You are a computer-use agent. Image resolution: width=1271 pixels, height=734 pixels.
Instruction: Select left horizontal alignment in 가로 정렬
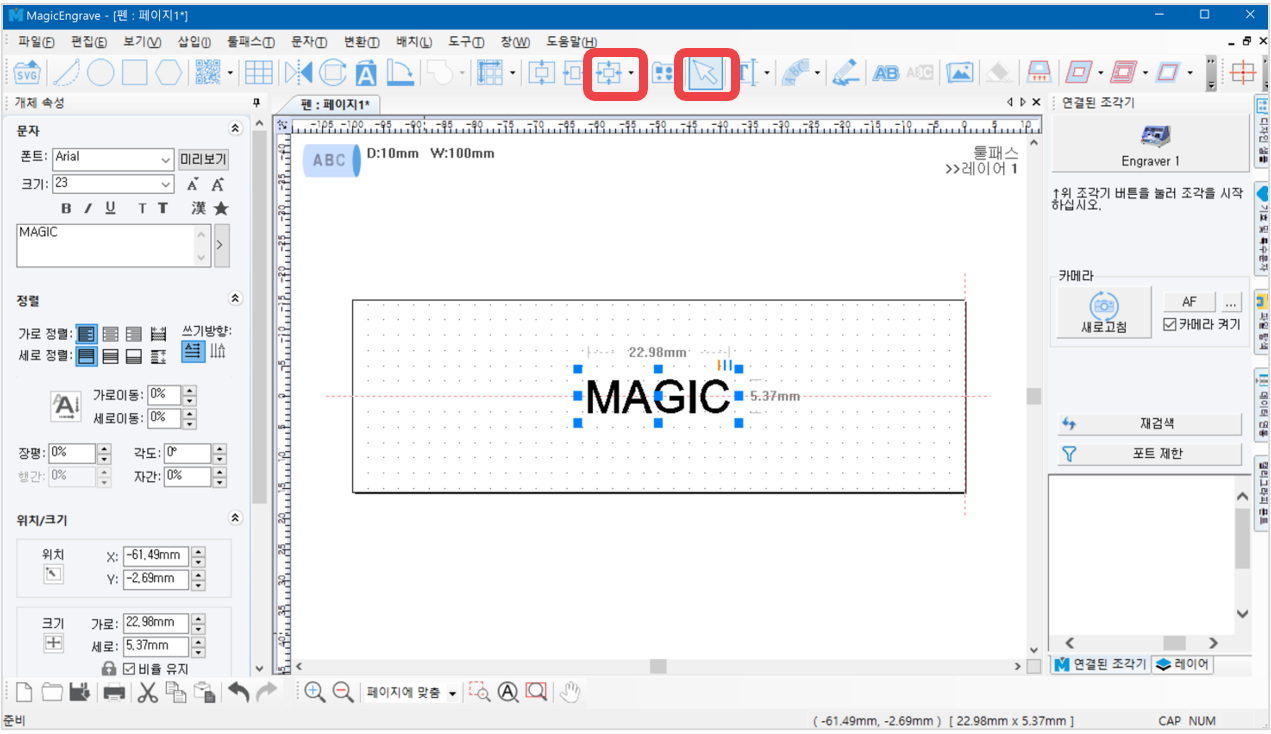pos(86,334)
